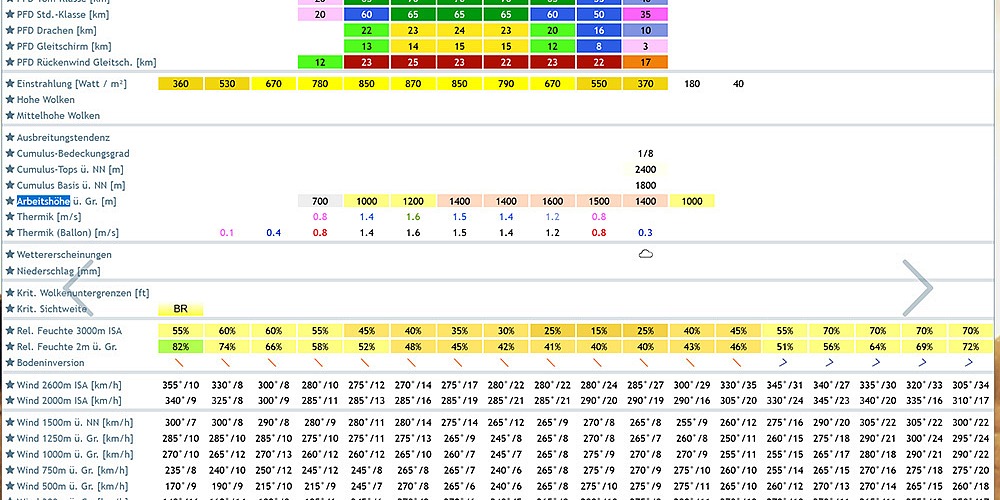Click the star beside Thermik [m/s]
This screenshot has width=1000, height=500.
10,217
